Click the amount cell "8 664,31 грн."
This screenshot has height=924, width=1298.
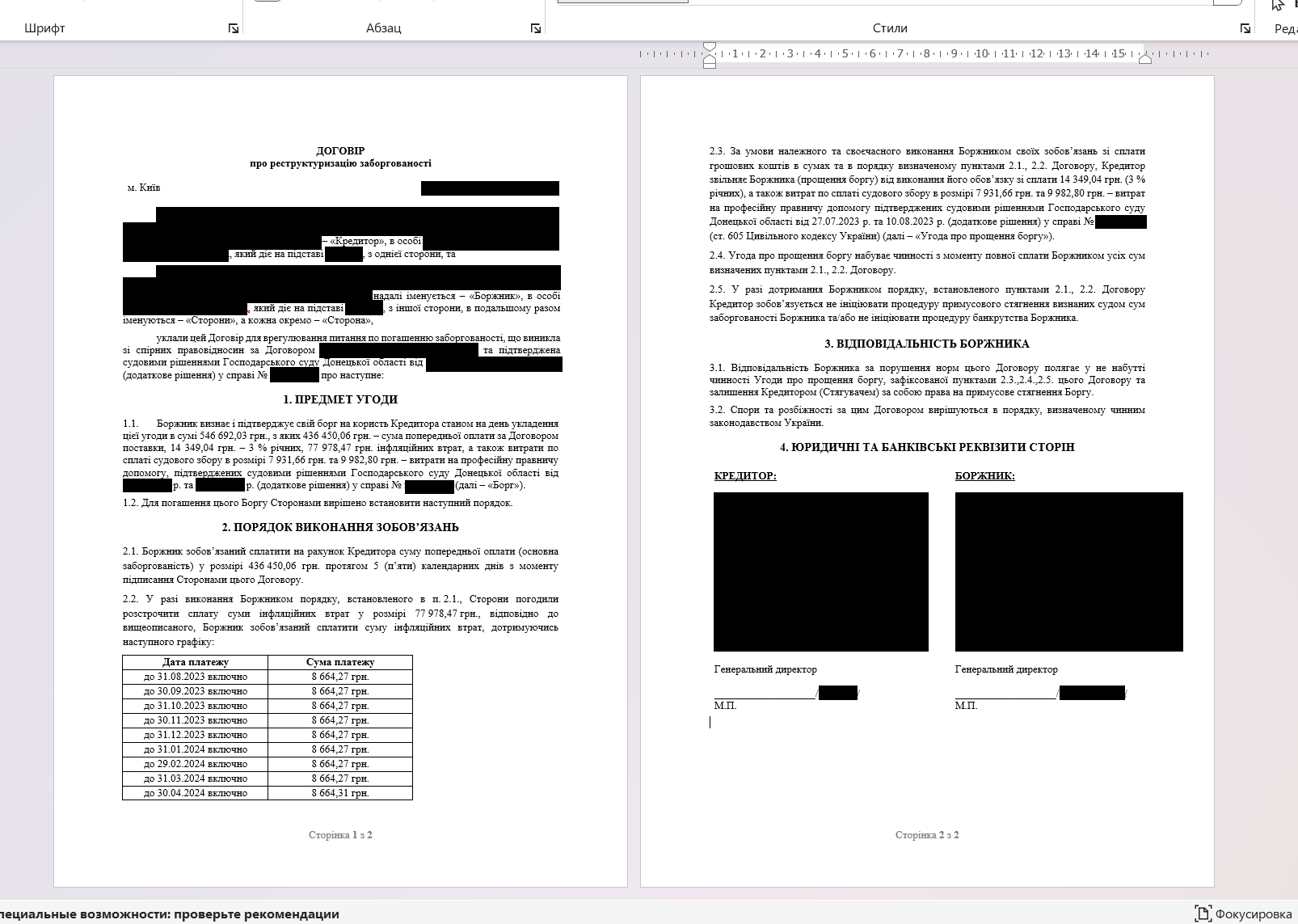pos(340,793)
